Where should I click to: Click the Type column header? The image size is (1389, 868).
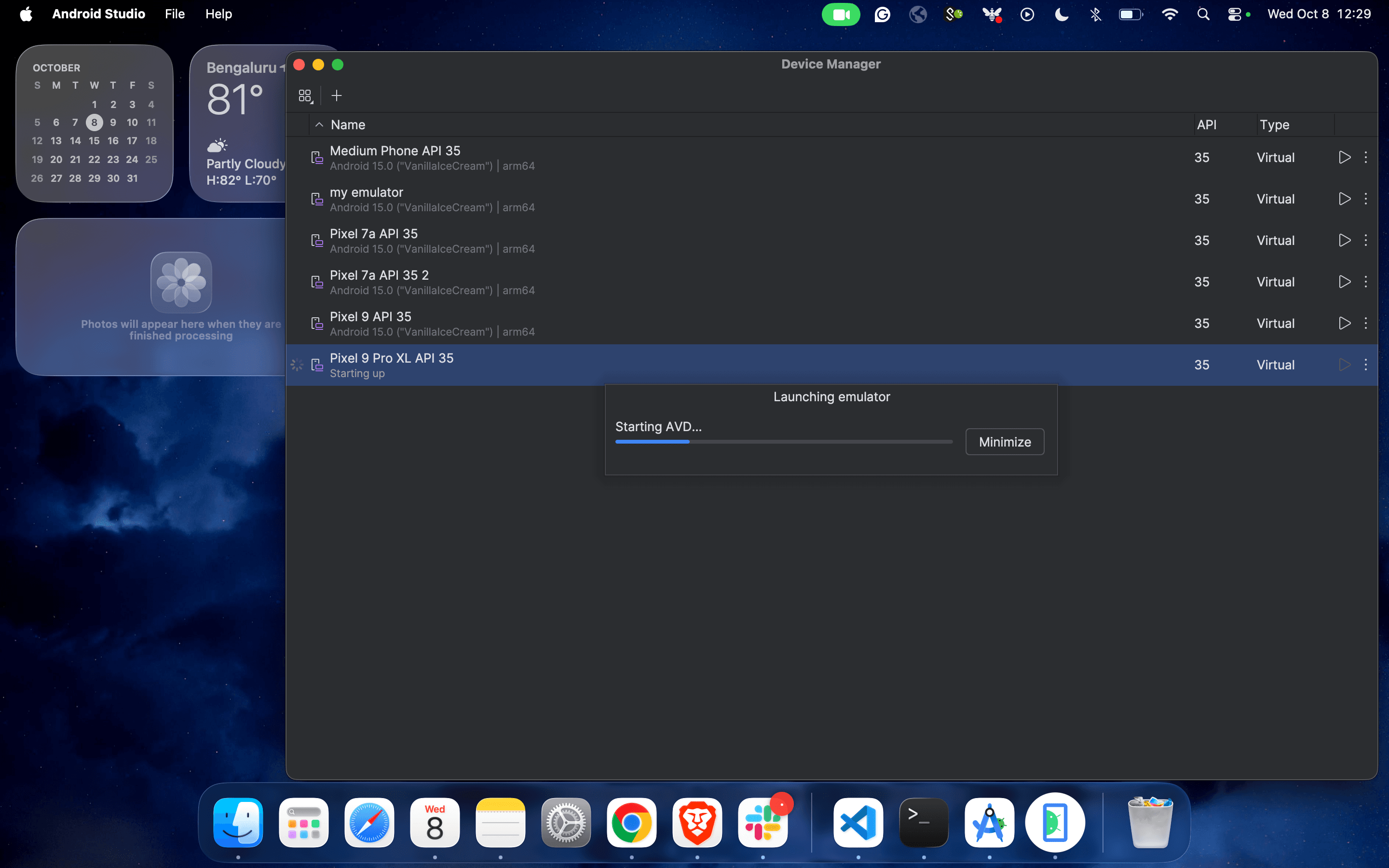pos(1274,124)
